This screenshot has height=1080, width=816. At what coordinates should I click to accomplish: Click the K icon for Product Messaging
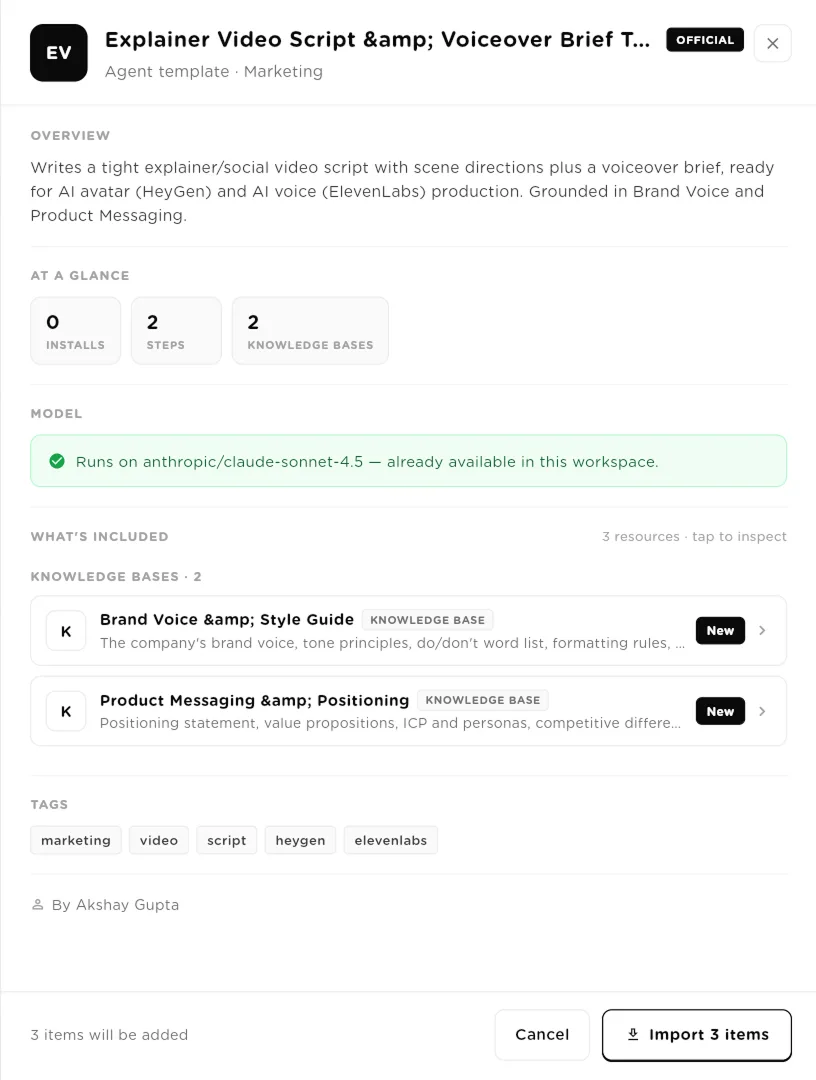66,712
